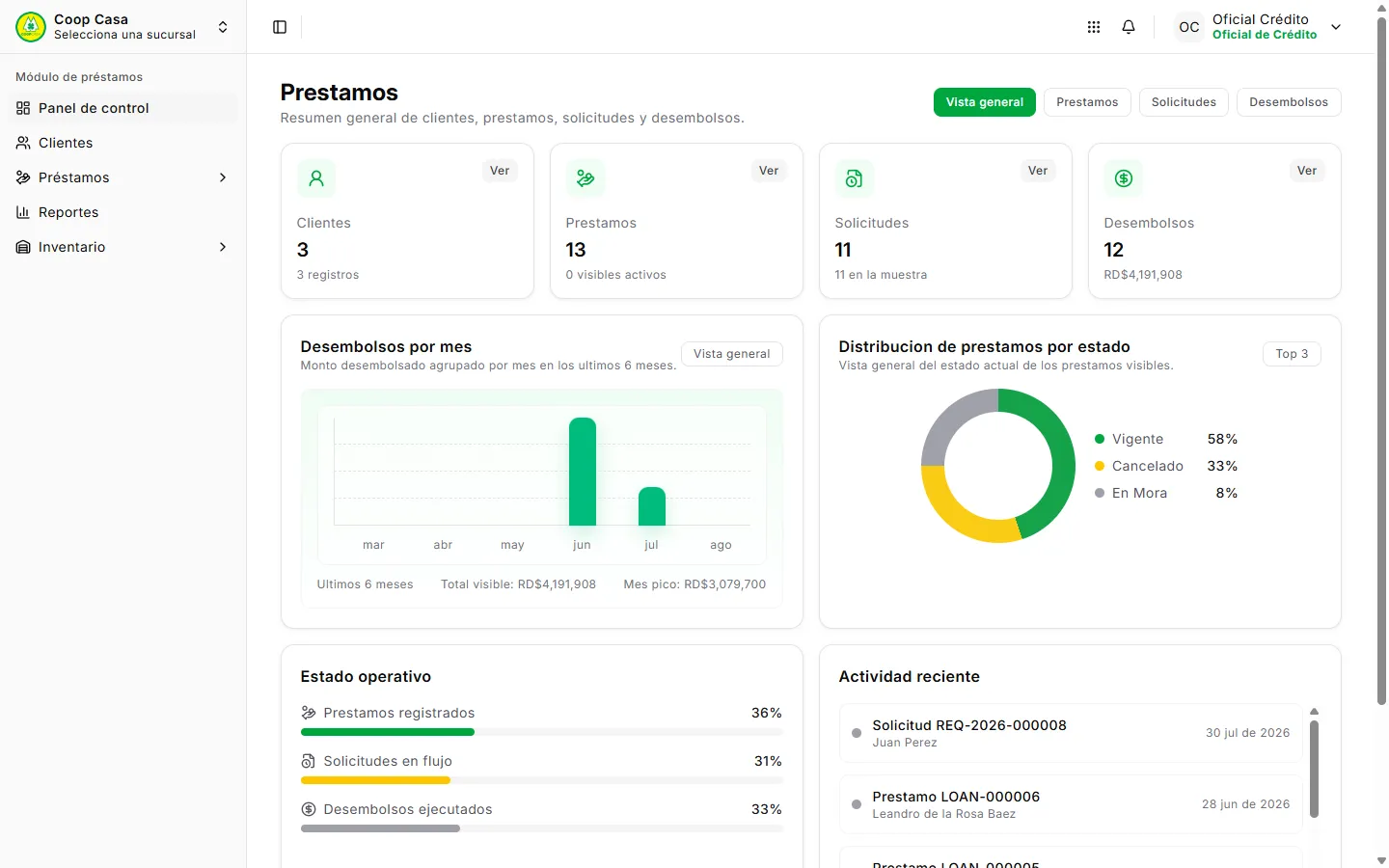
Task: Open Panel de control in sidebar
Action: pos(123,108)
